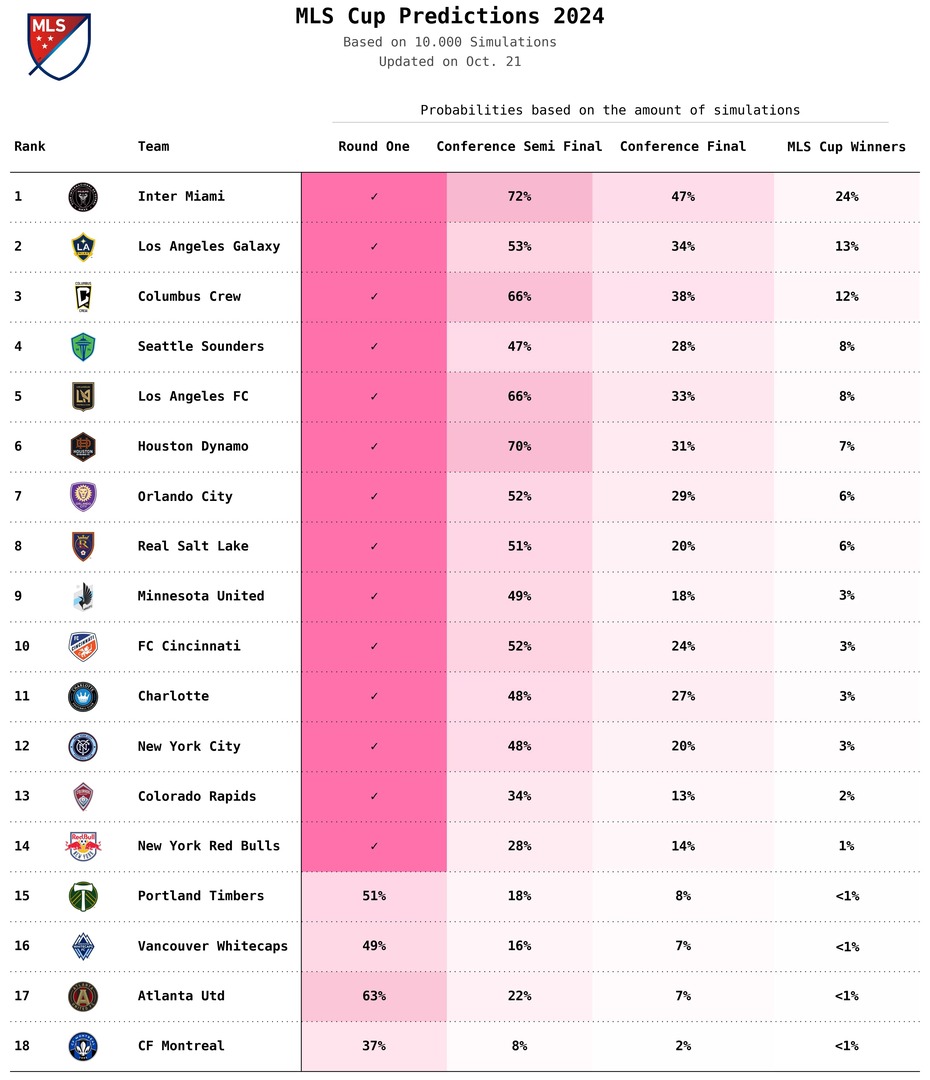This screenshot has width=930, height=1080.
Task: Select the Seattle Sounders crest
Action: click(x=83, y=347)
